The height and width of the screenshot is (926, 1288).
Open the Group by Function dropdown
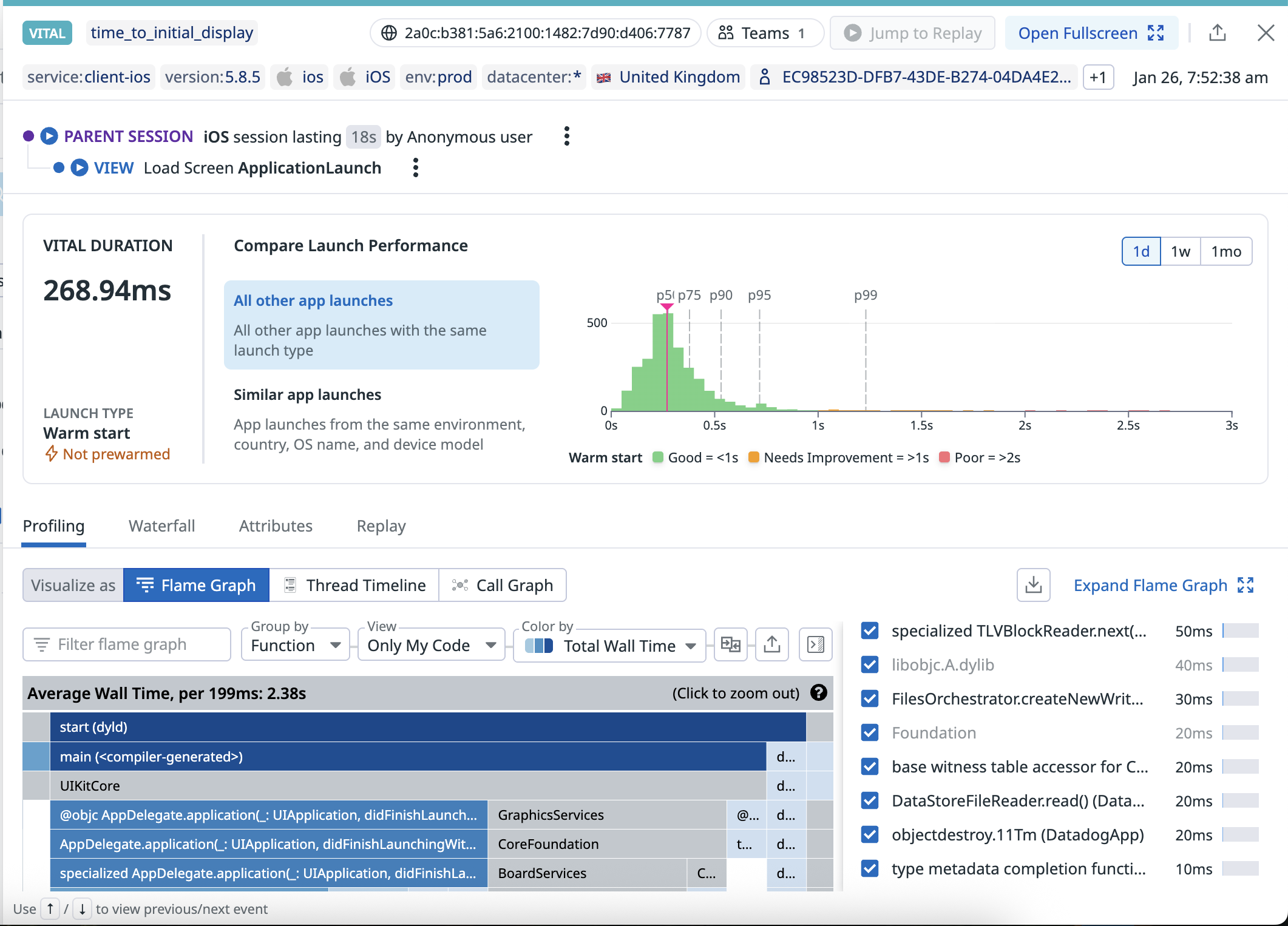point(296,646)
